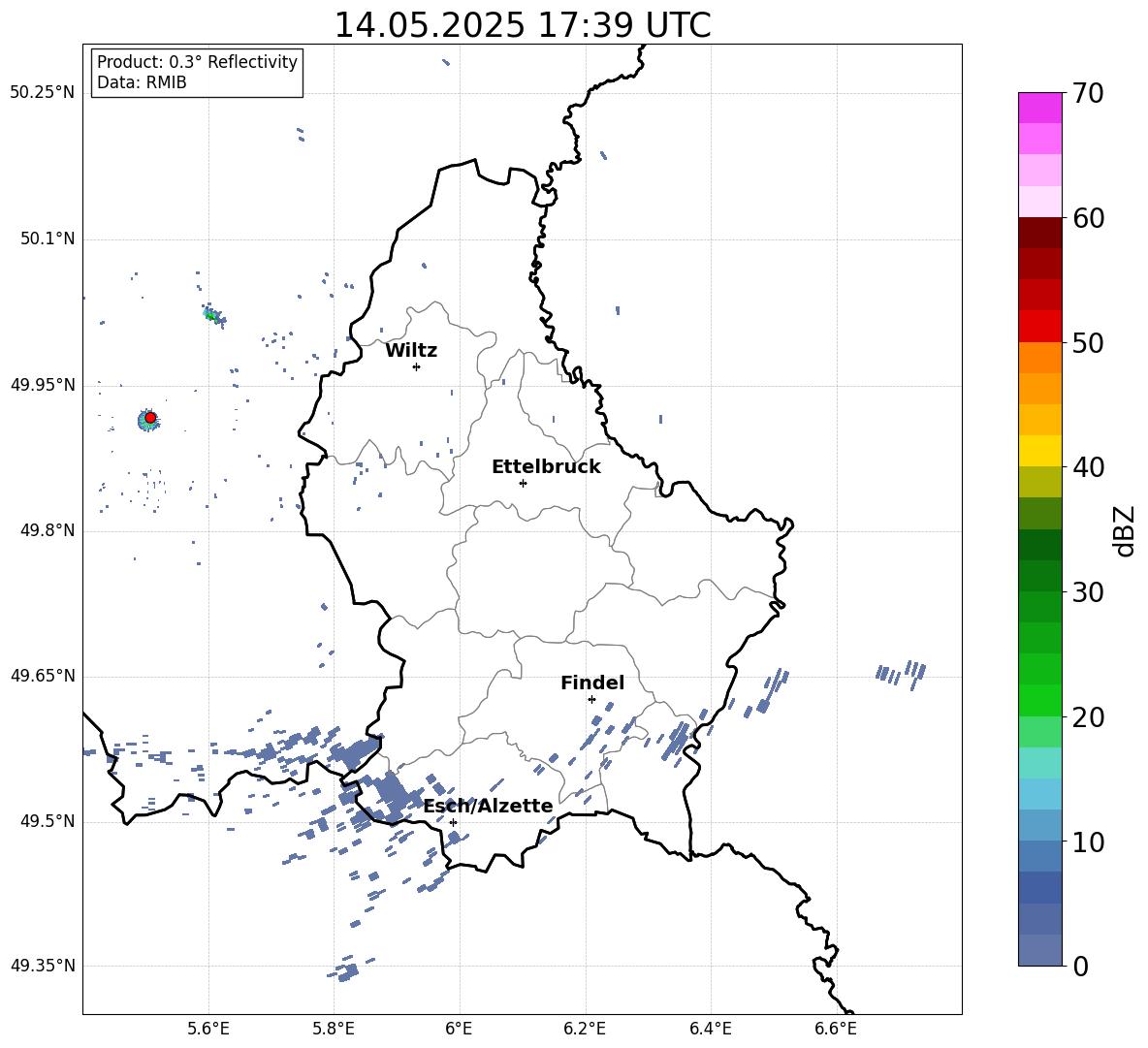Click the title timestamp 14.05.2025 17:39 UTC
Screen dimensions: 1148x1048
[x=522, y=25]
